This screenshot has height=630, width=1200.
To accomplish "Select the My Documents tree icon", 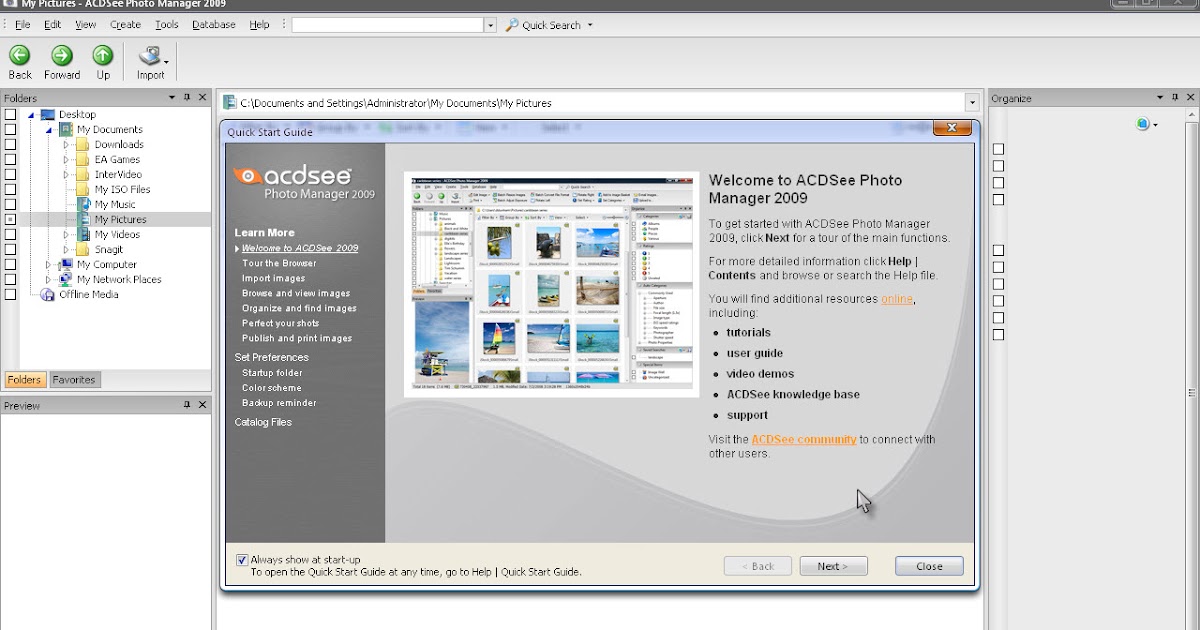I will 66,129.
